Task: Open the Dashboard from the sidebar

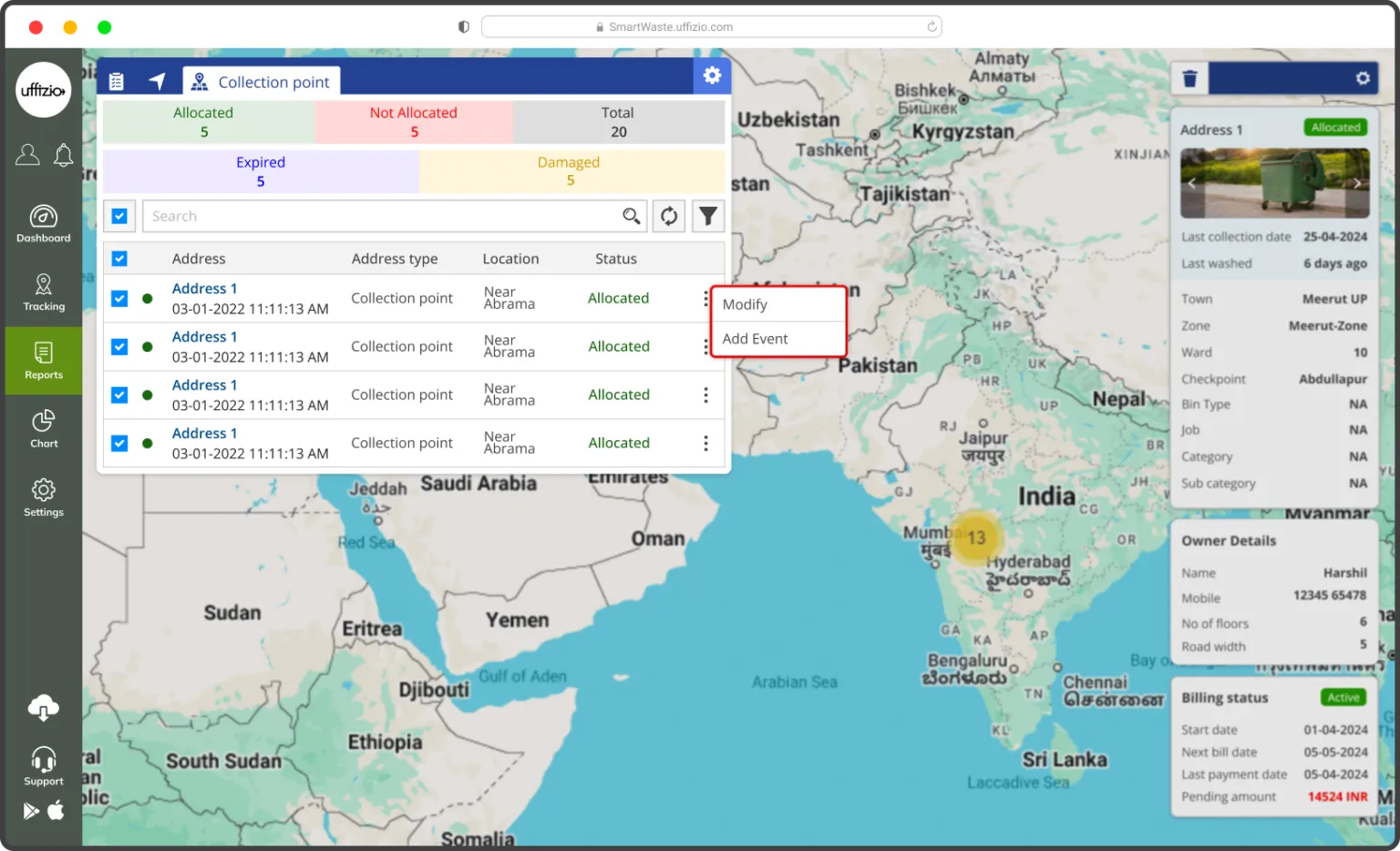Action: [x=43, y=223]
